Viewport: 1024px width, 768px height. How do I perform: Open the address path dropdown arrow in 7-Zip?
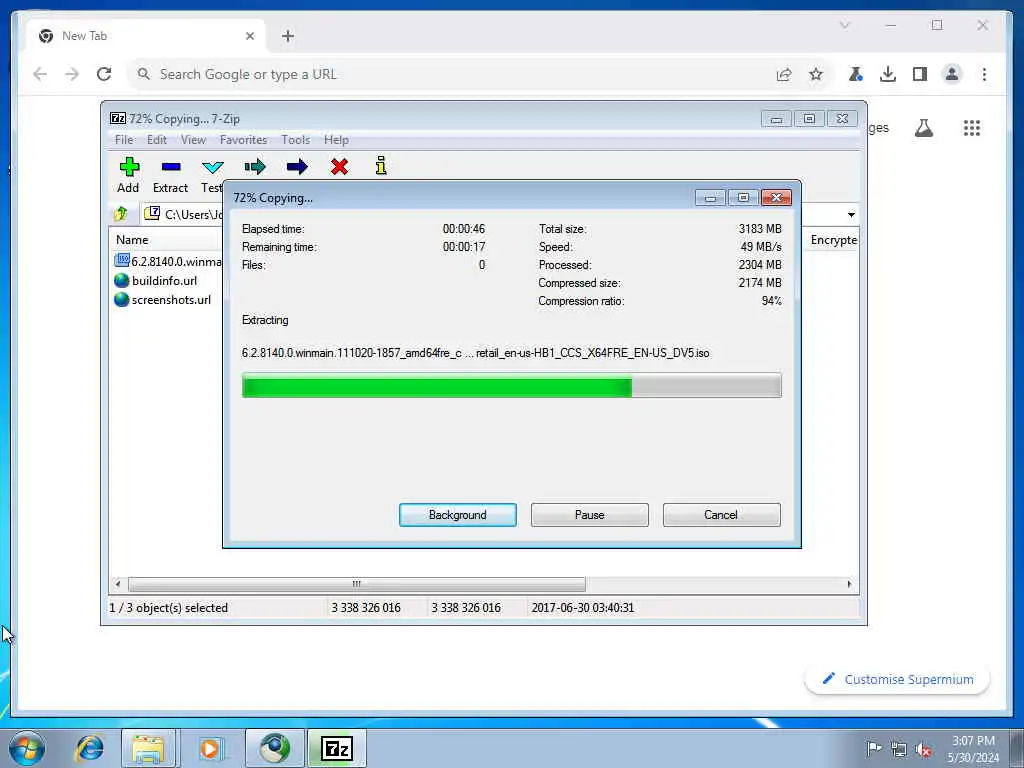tap(851, 215)
